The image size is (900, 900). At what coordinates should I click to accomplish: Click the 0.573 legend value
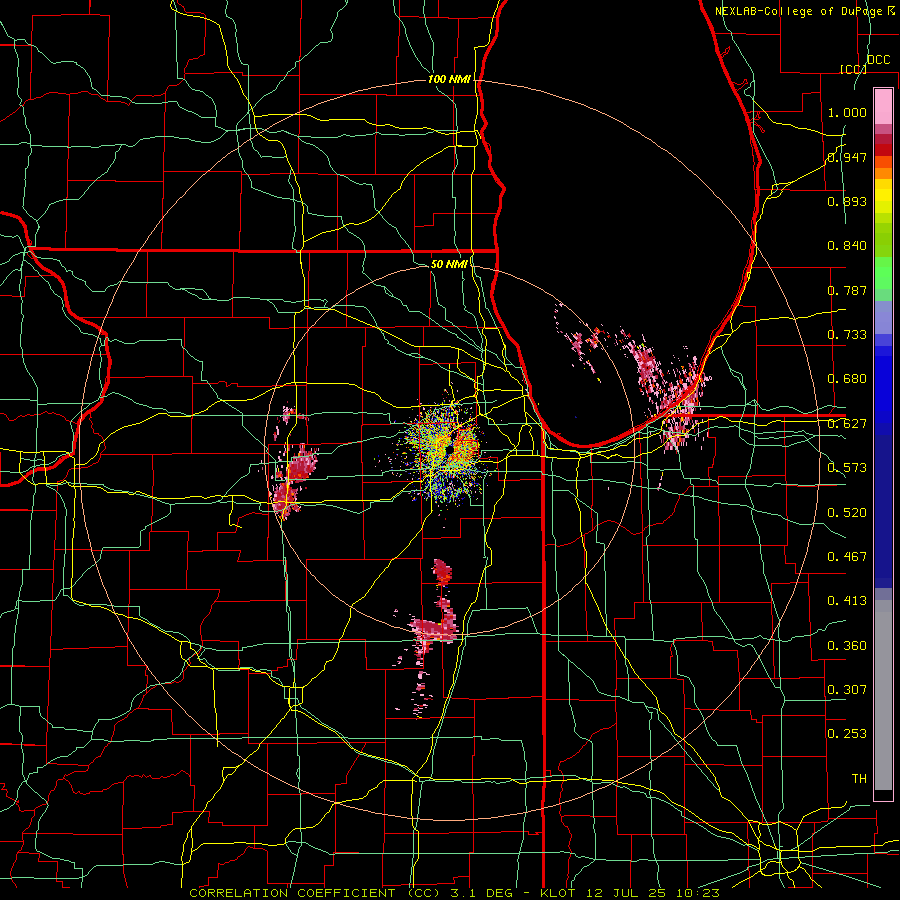coord(847,468)
